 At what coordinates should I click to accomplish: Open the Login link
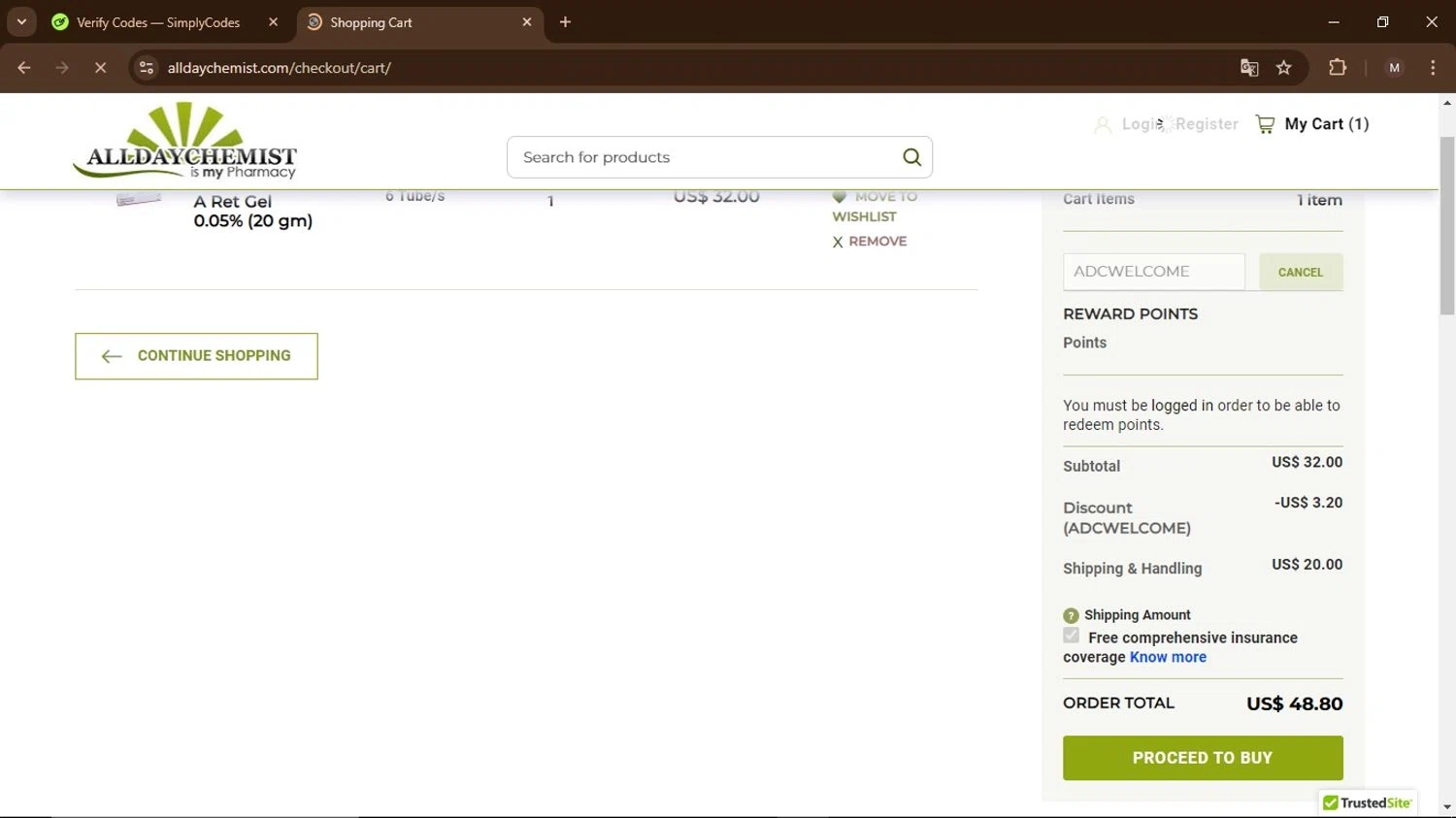[x=1142, y=124]
